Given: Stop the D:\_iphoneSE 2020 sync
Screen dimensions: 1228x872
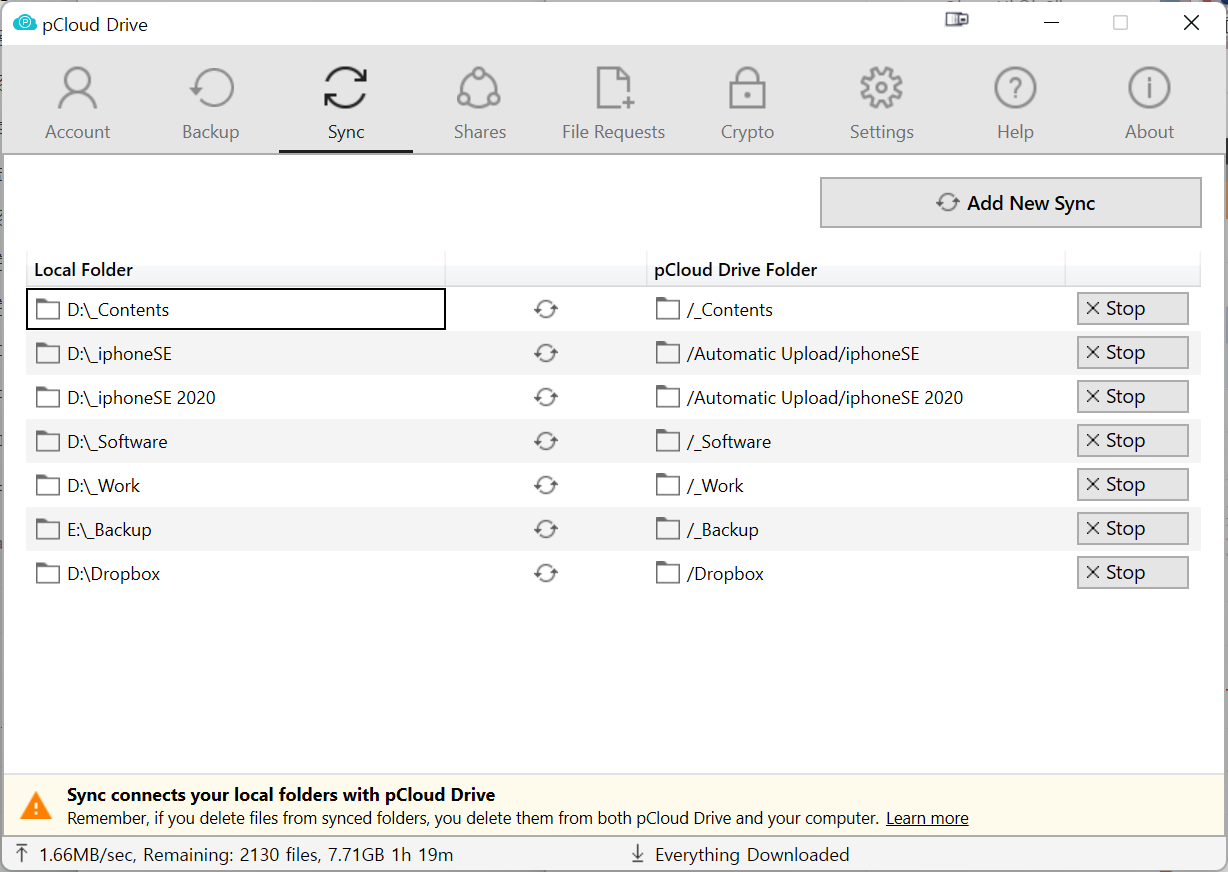Looking at the screenshot, I should pyautogui.click(x=1132, y=397).
